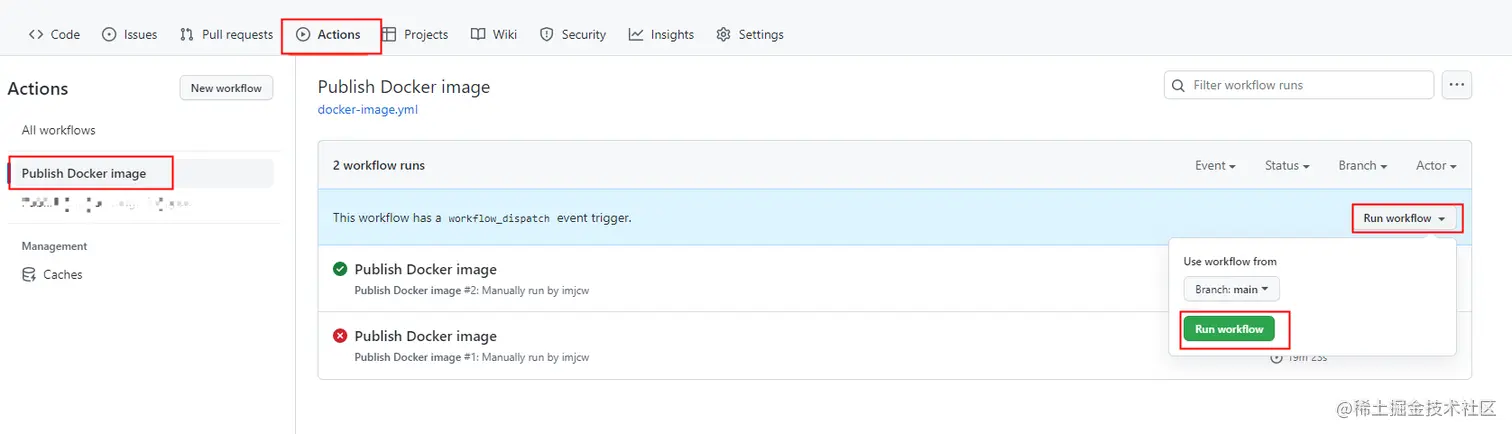Open the Branch: main selector

click(1231, 290)
